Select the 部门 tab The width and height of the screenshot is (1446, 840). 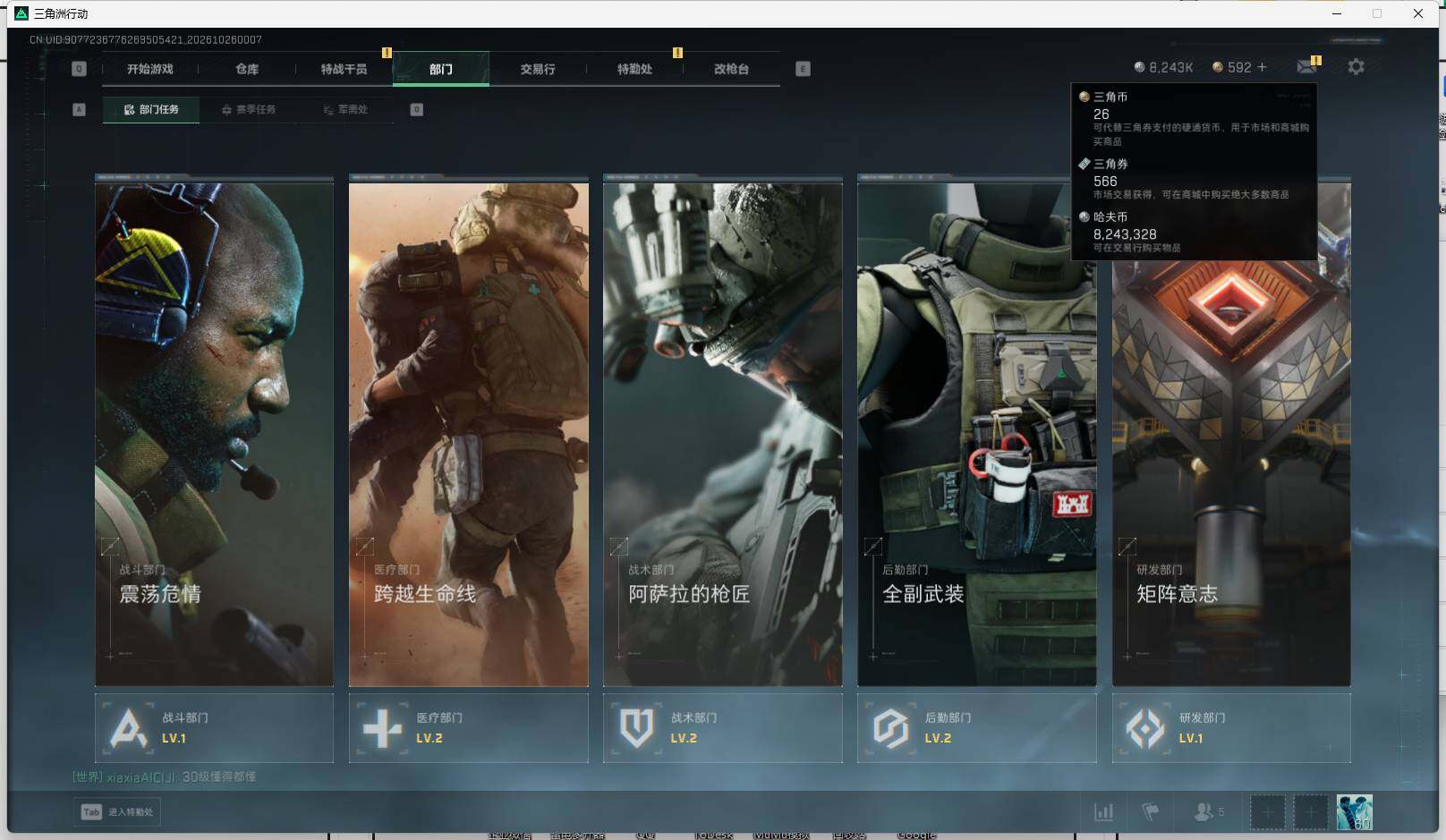pyautogui.click(x=441, y=69)
